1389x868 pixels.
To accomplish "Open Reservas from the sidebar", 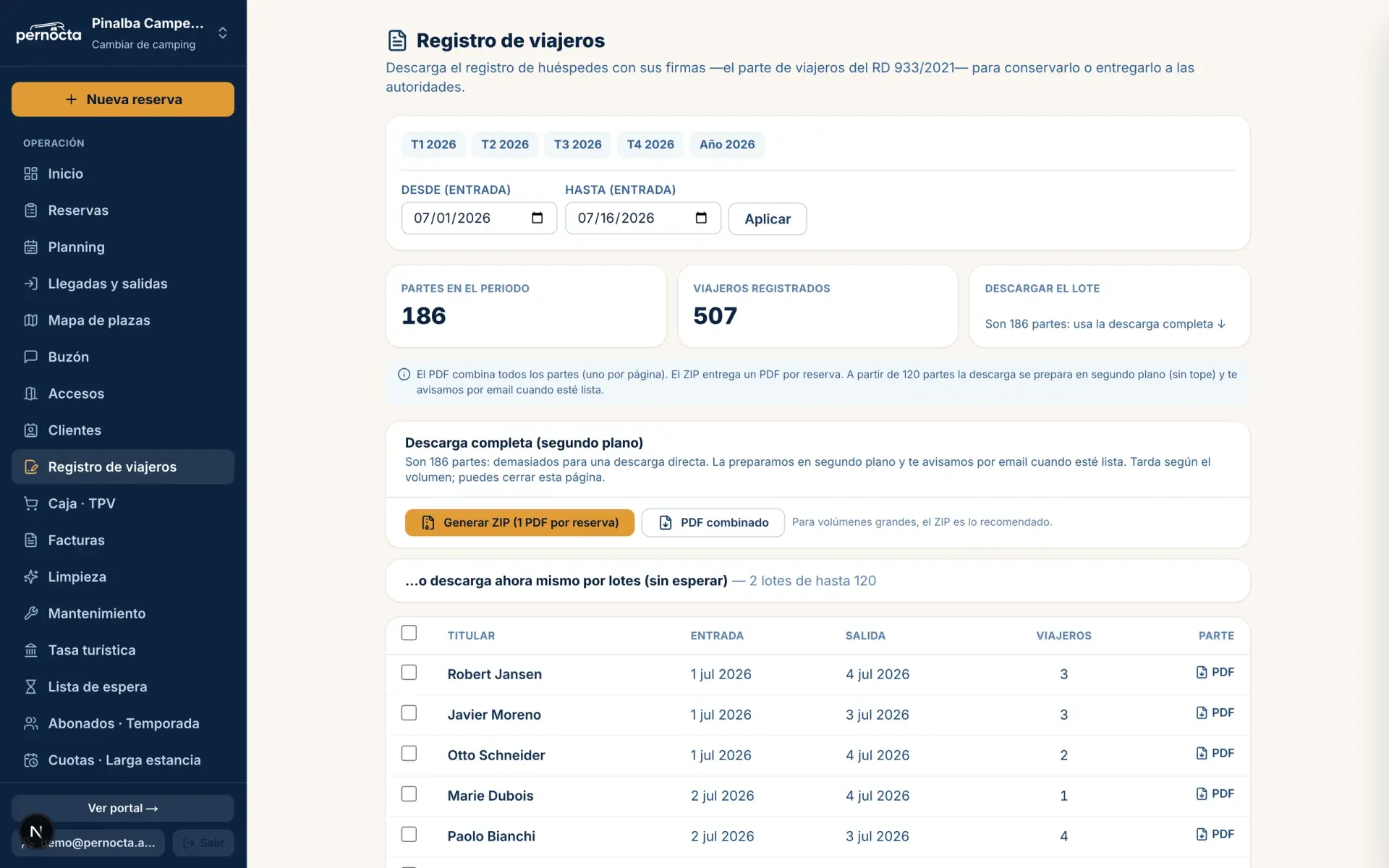I will tap(123, 210).
